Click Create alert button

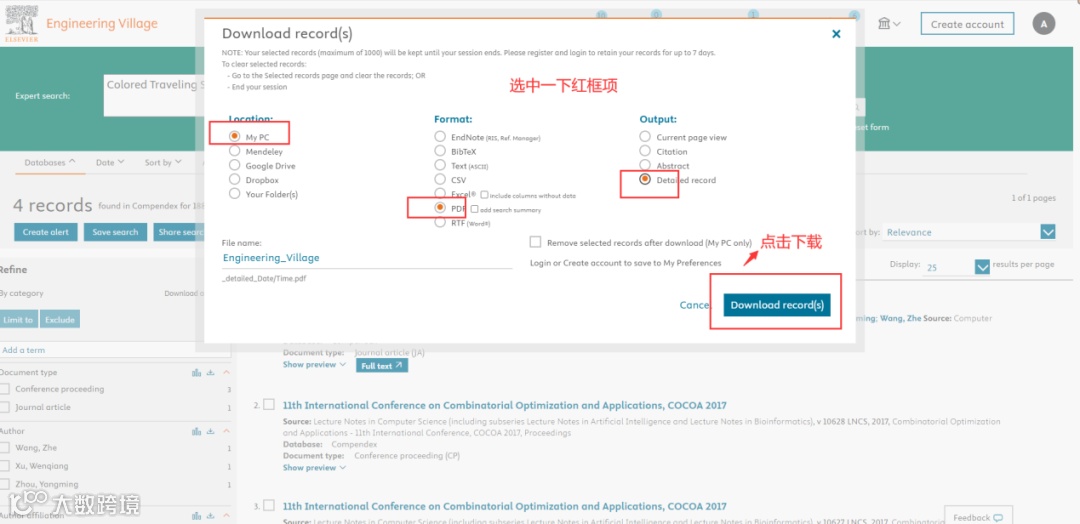click(45, 232)
